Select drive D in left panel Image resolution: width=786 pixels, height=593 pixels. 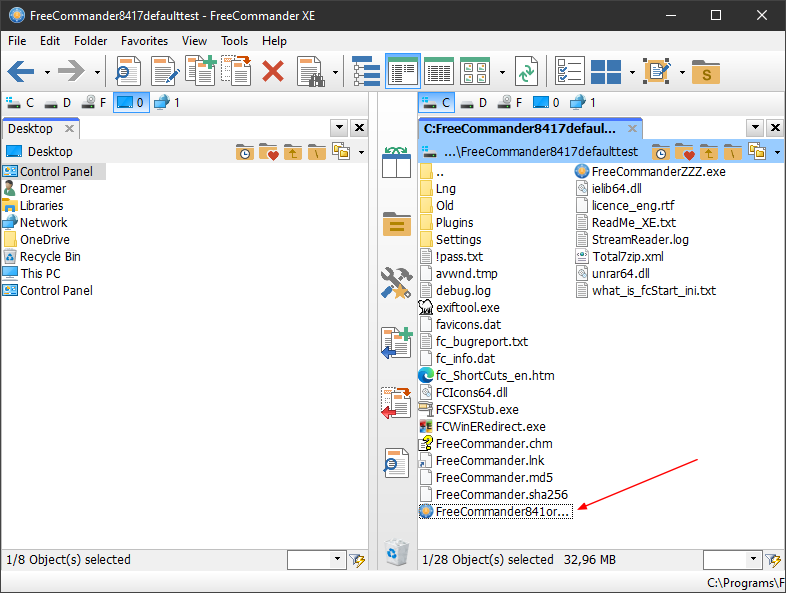point(57,103)
